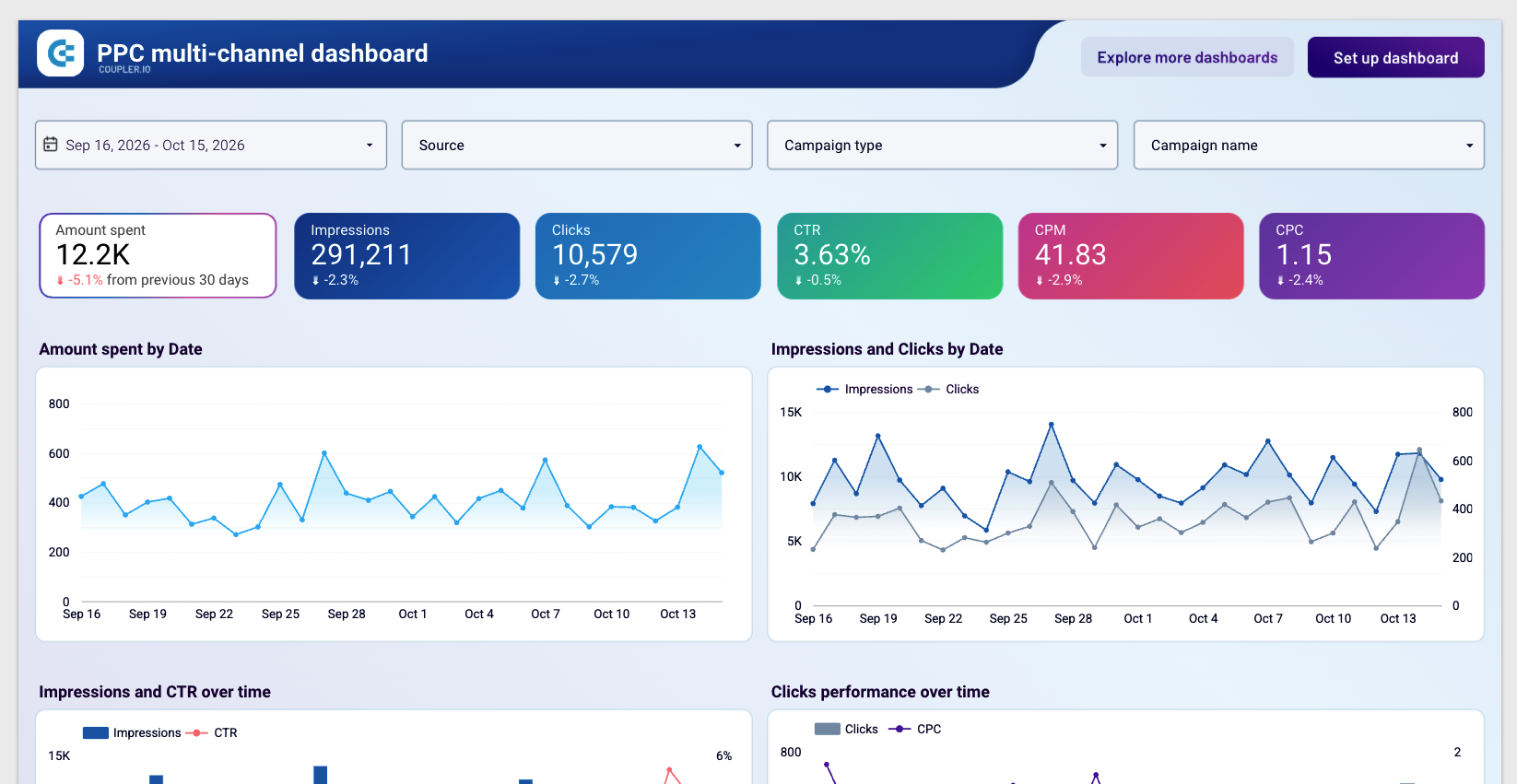Click the Oct 10 axis label in Impressions and Clicks chart
The width and height of the screenshot is (1517, 784).
[x=1333, y=618]
